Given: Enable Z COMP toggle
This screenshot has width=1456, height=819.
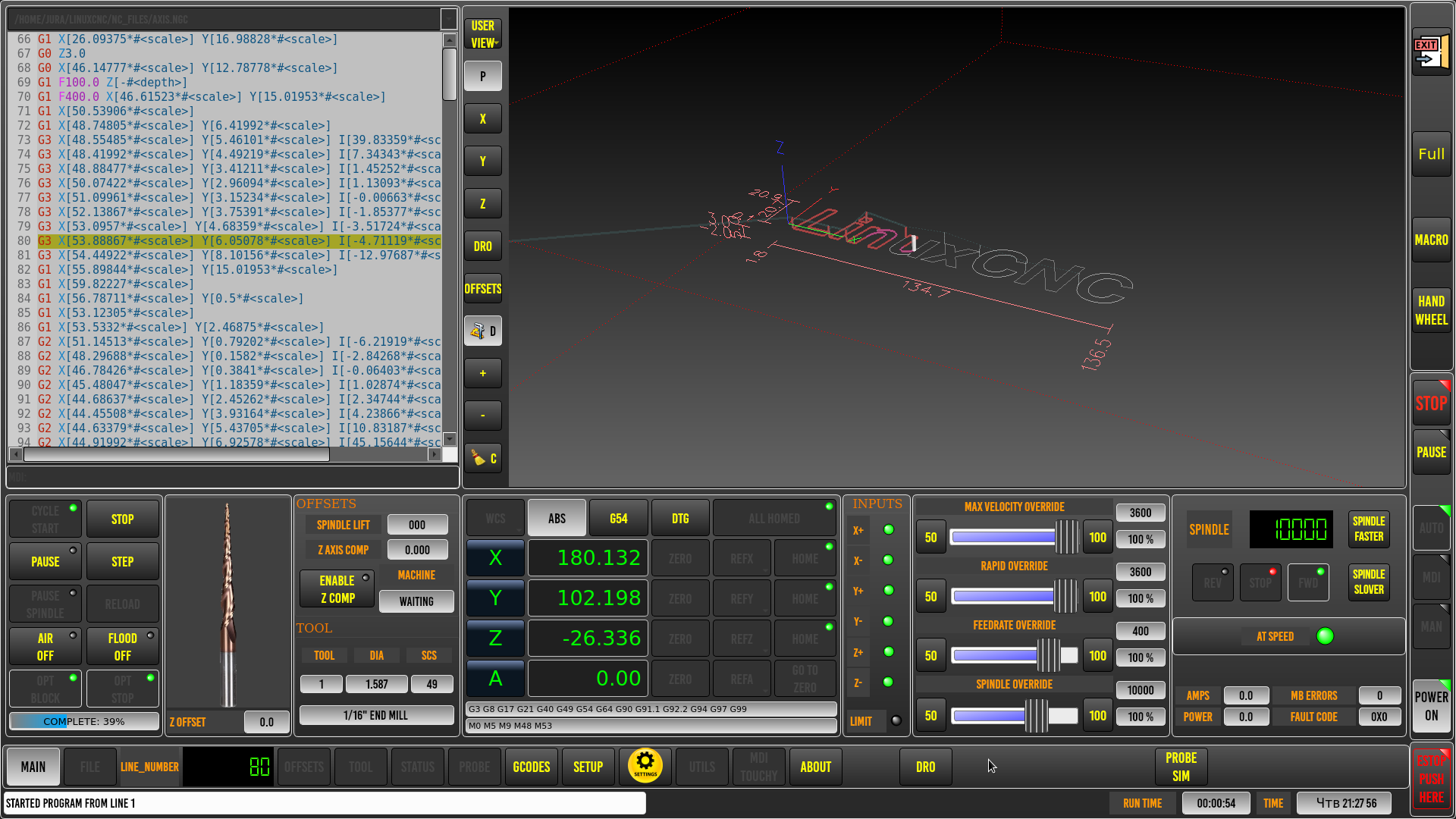Looking at the screenshot, I should [337, 589].
